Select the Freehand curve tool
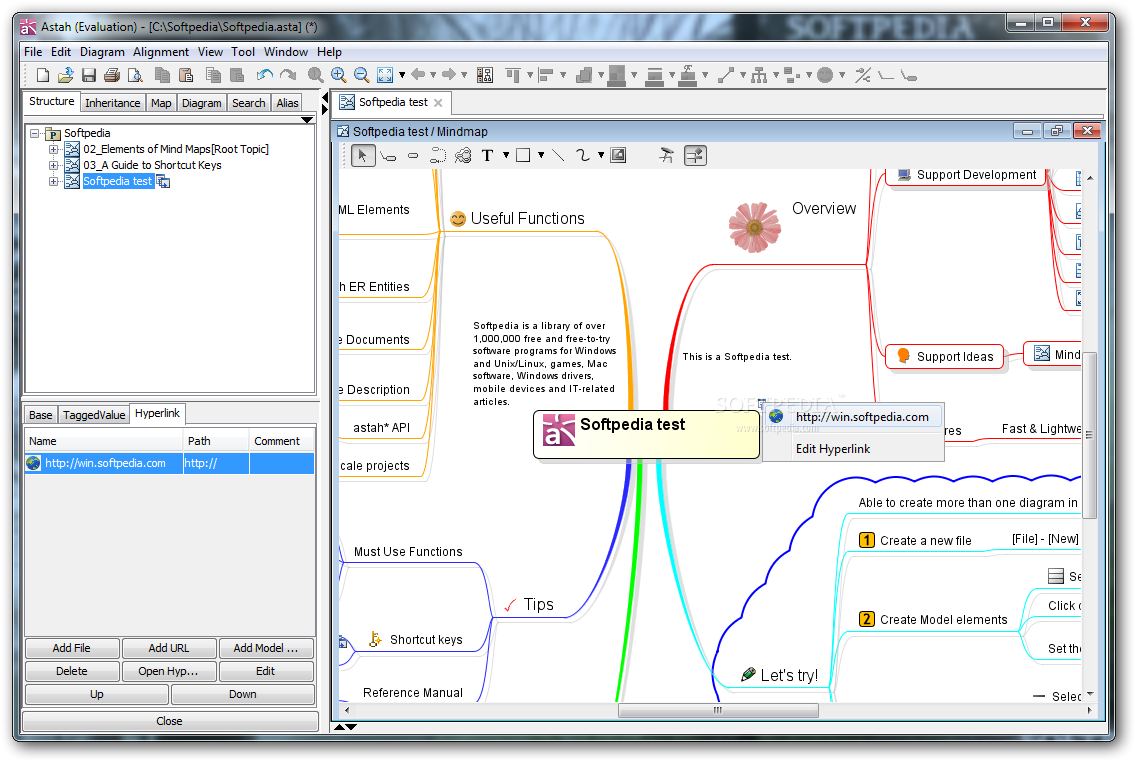Viewport: 1136px width, 762px height. pyautogui.click(x=582, y=155)
